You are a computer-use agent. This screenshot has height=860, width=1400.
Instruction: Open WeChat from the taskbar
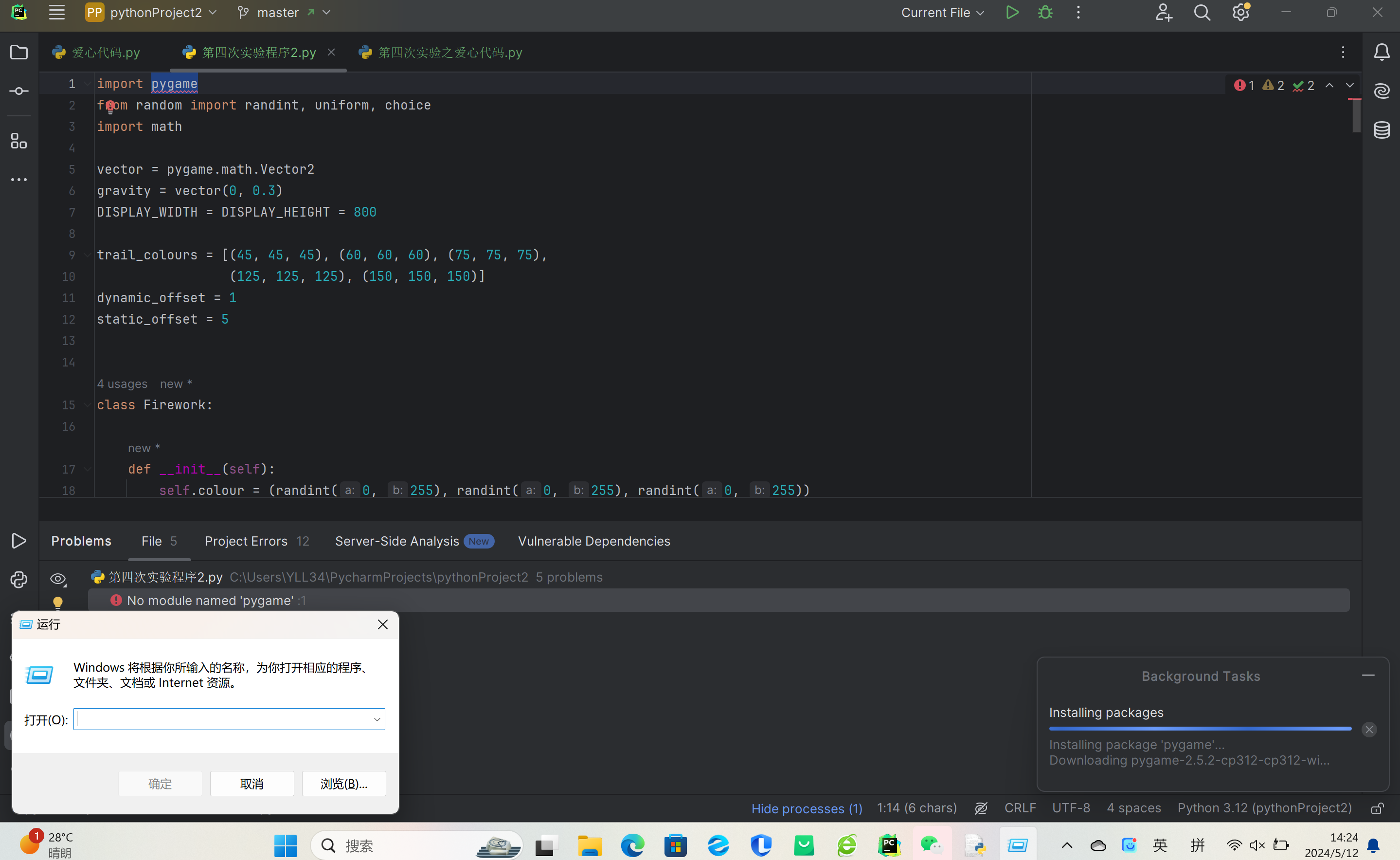point(932,846)
